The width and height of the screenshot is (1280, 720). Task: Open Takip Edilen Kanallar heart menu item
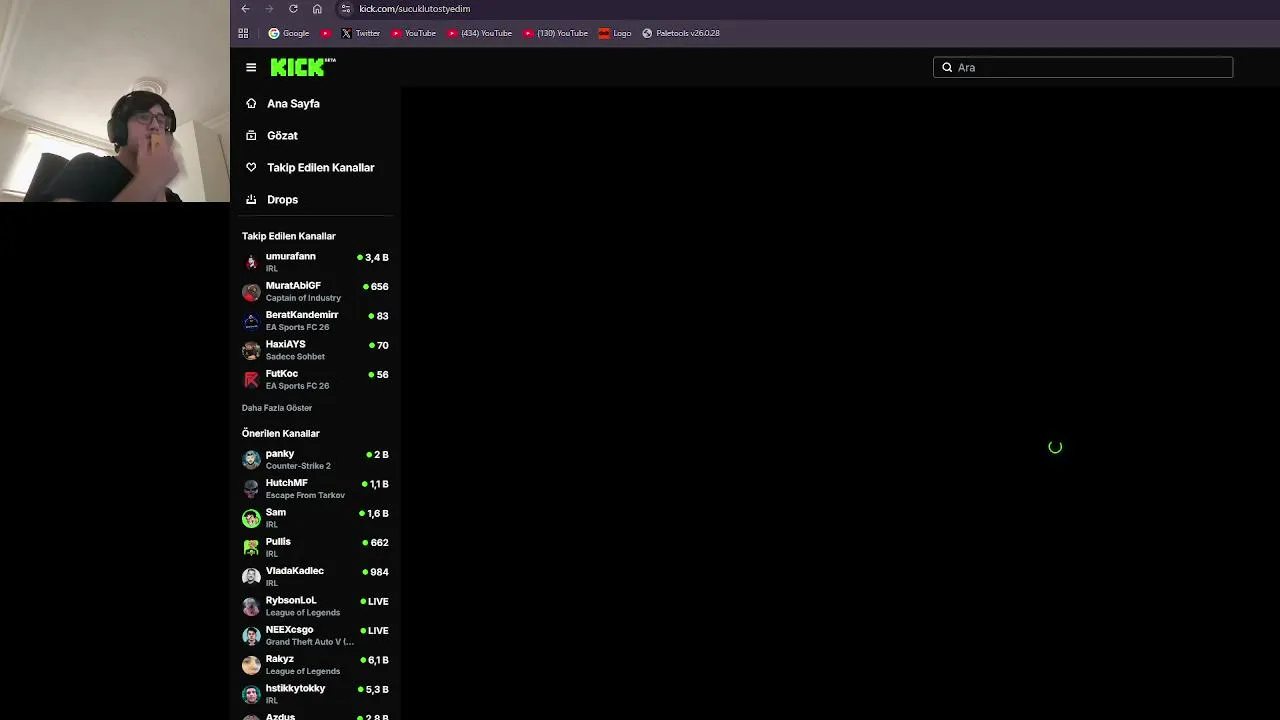tap(316, 167)
